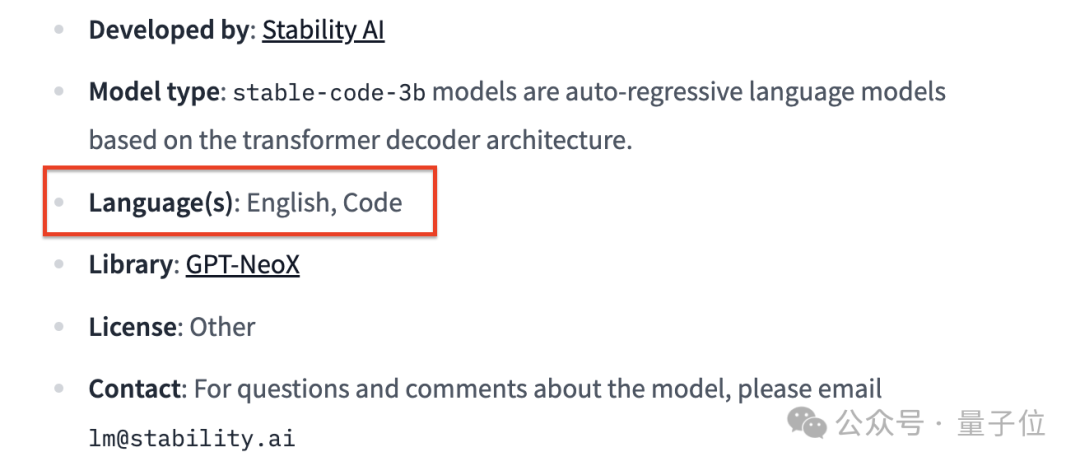The width and height of the screenshot is (1080, 466).
Task: Click the 公众号 · 量子位 watermark text
Action: [x=940, y=423]
